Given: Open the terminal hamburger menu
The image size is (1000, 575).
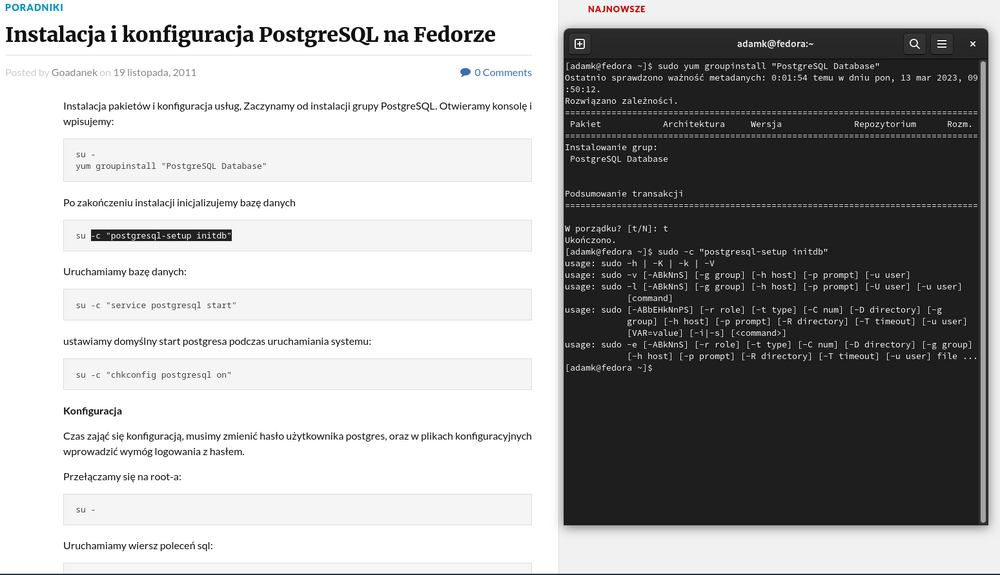Looking at the screenshot, I should 942,44.
